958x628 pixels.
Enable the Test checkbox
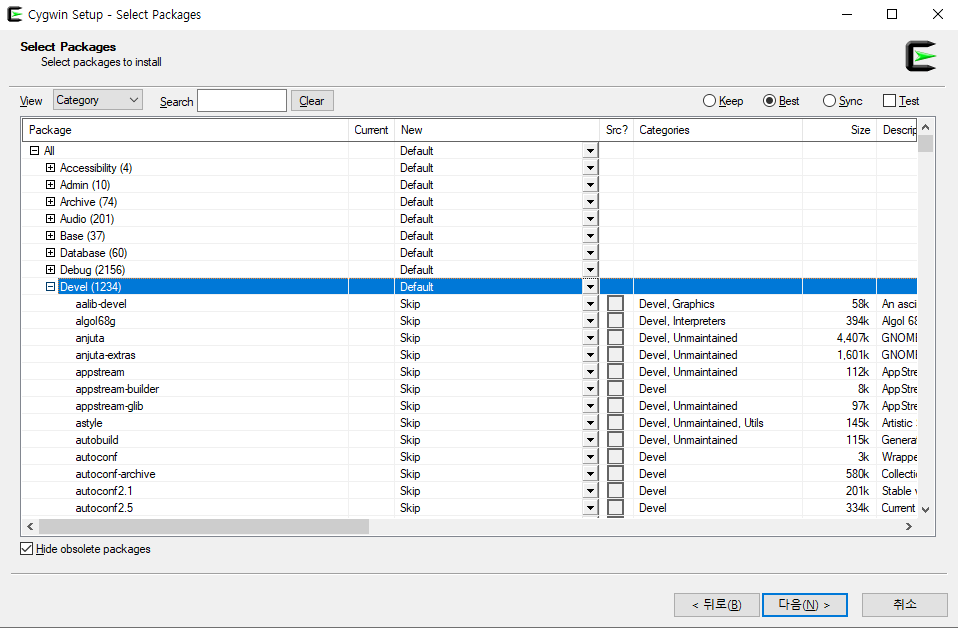click(x=890, y=101)
